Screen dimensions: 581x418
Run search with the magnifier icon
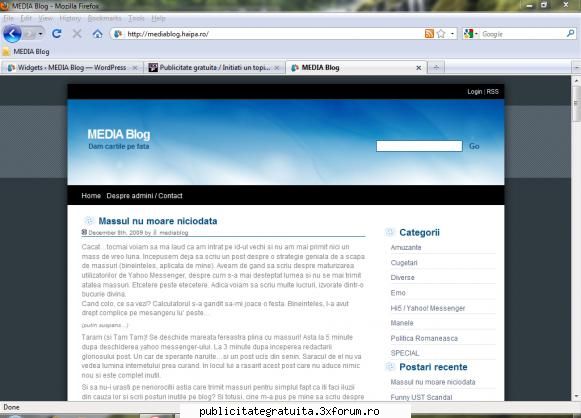(x=571, y=34)
